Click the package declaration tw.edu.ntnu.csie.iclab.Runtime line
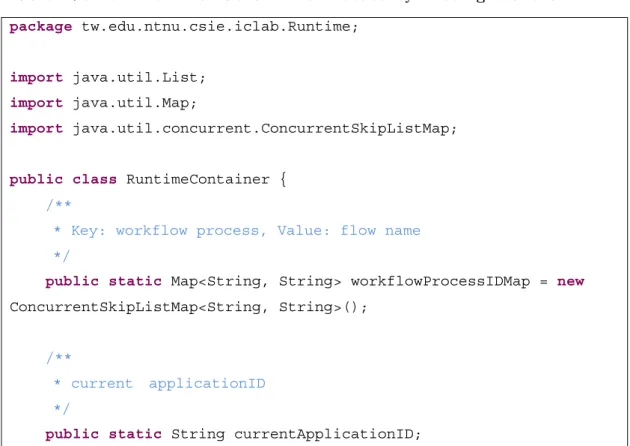630x446 pixels. pyautogui.click(x=184, y=27)
